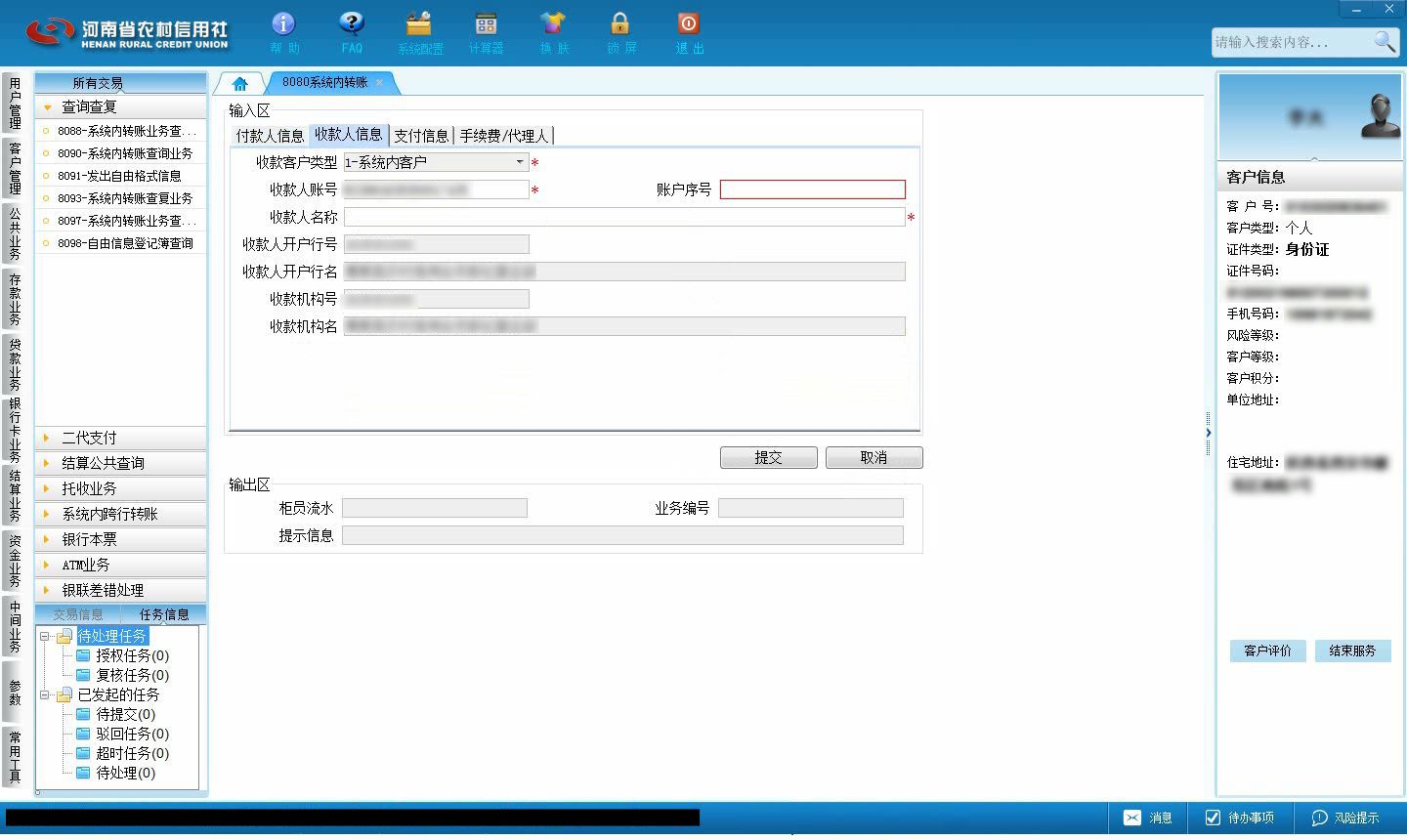Expand the 托收业务 section

(121, 488)
